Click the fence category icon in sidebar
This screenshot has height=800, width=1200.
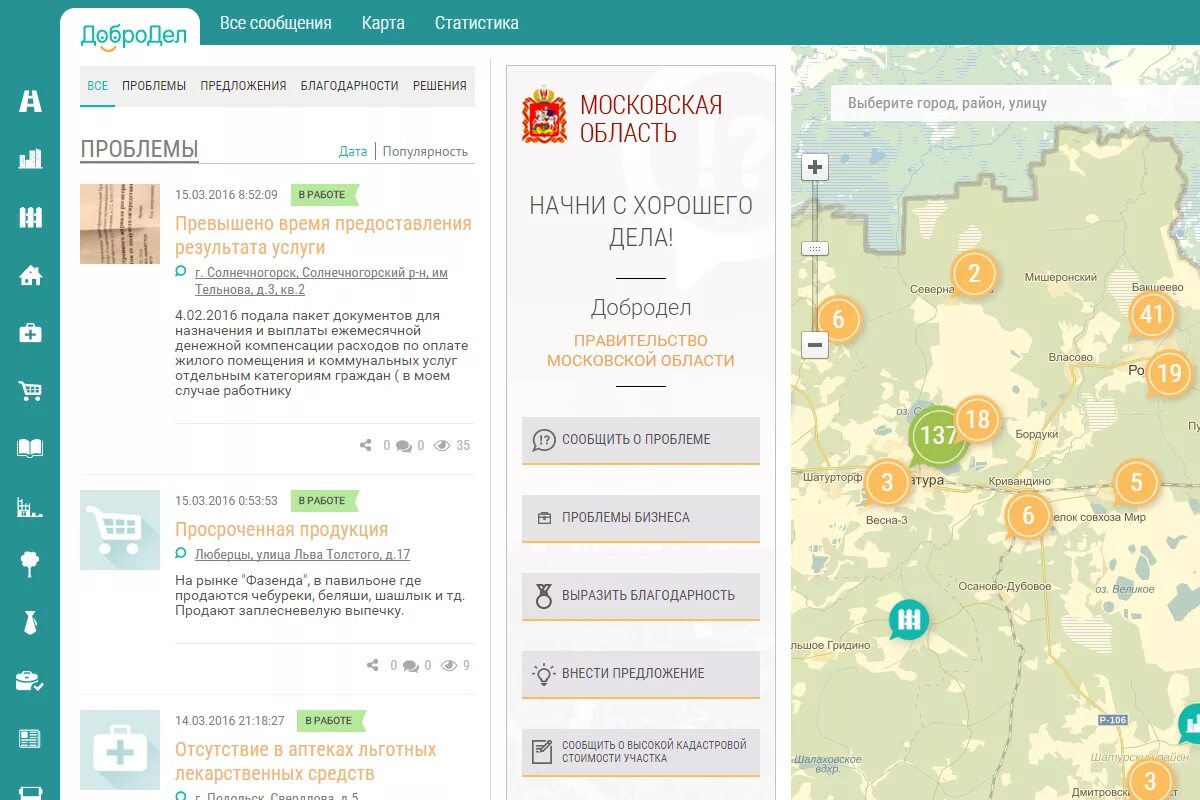[31, 215]
